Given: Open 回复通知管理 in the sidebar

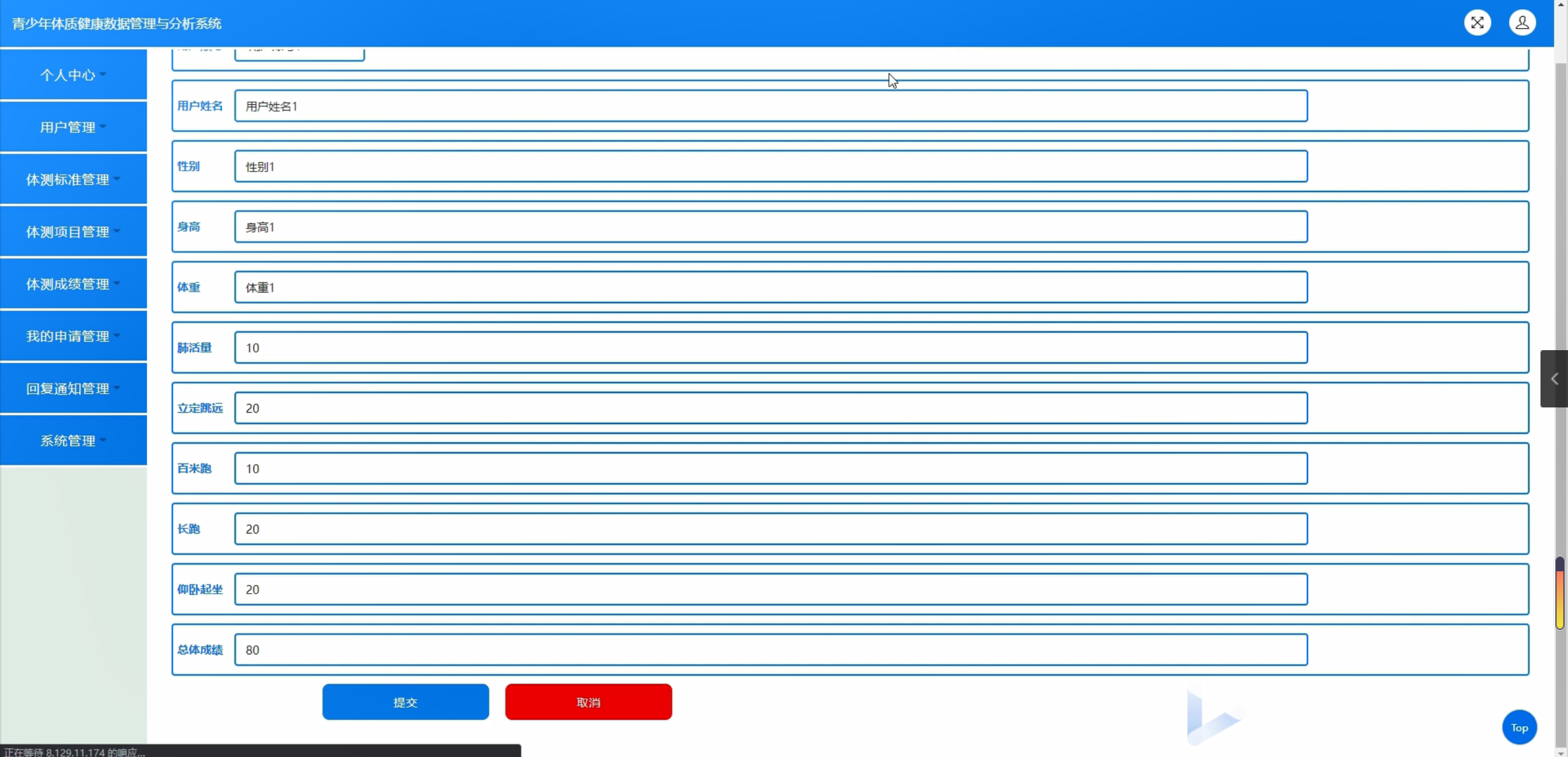Looking at the screenshot, I should [x=73, y=389].
